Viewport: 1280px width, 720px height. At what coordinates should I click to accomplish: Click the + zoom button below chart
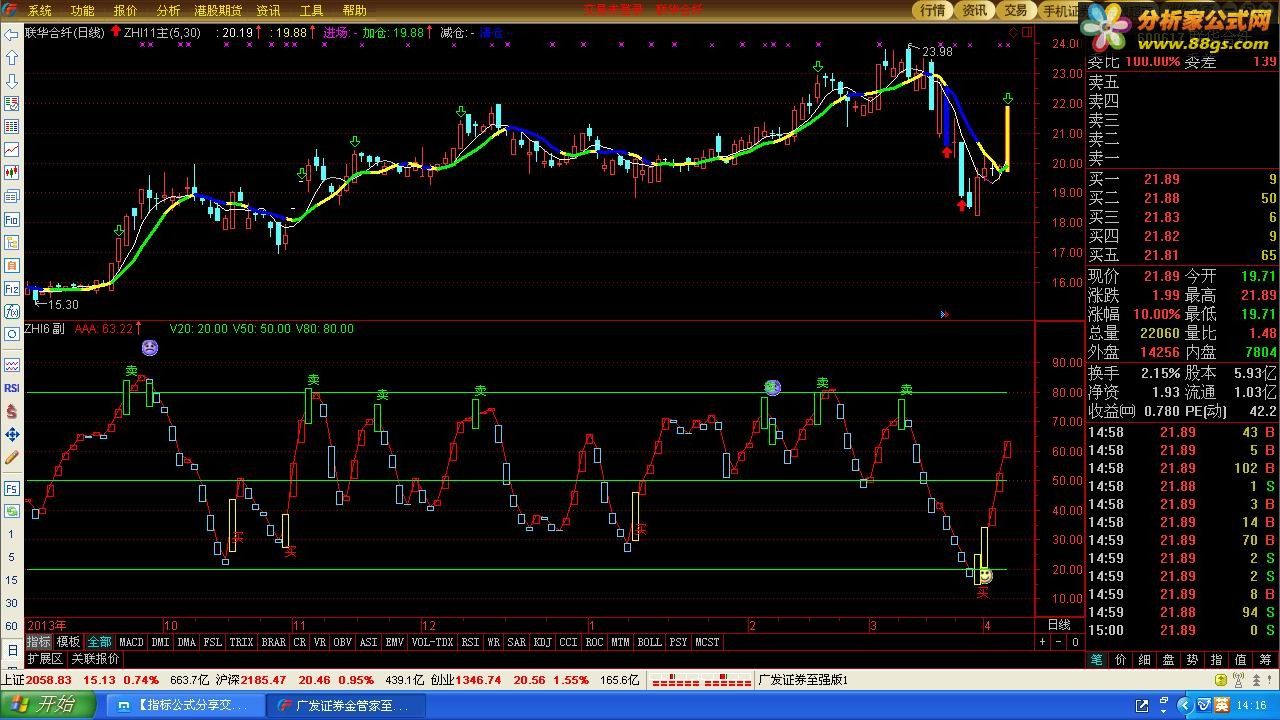pyautogui.click(x=1043, y=642)
